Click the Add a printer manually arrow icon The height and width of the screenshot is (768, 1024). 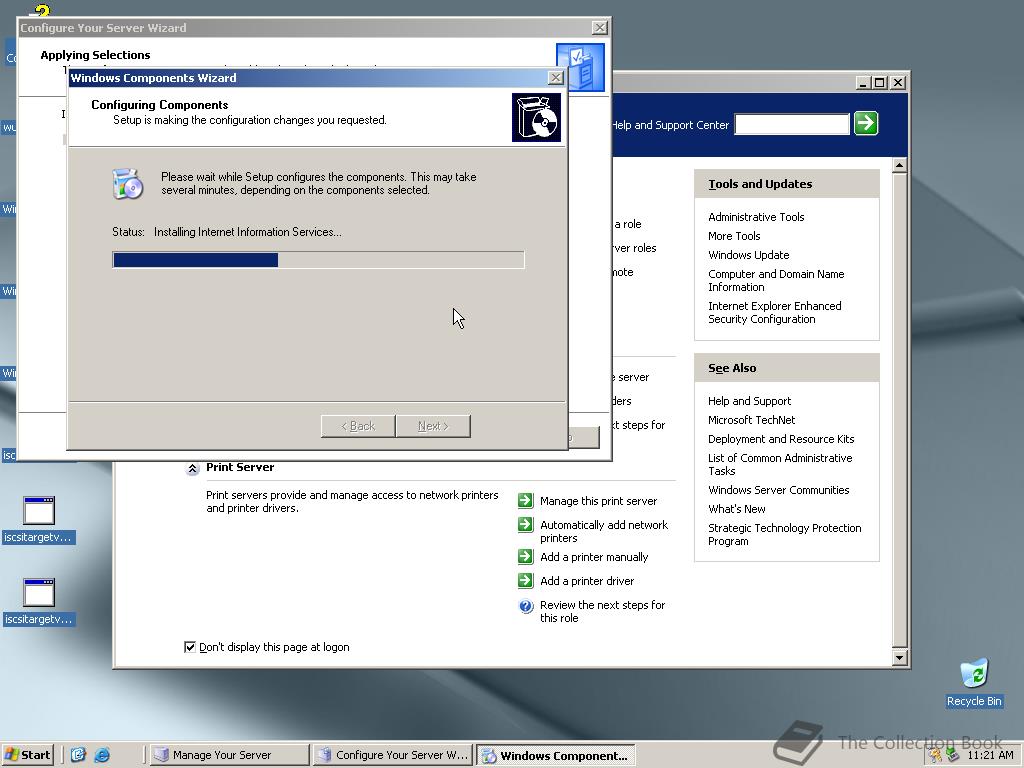tap(525, 556)
